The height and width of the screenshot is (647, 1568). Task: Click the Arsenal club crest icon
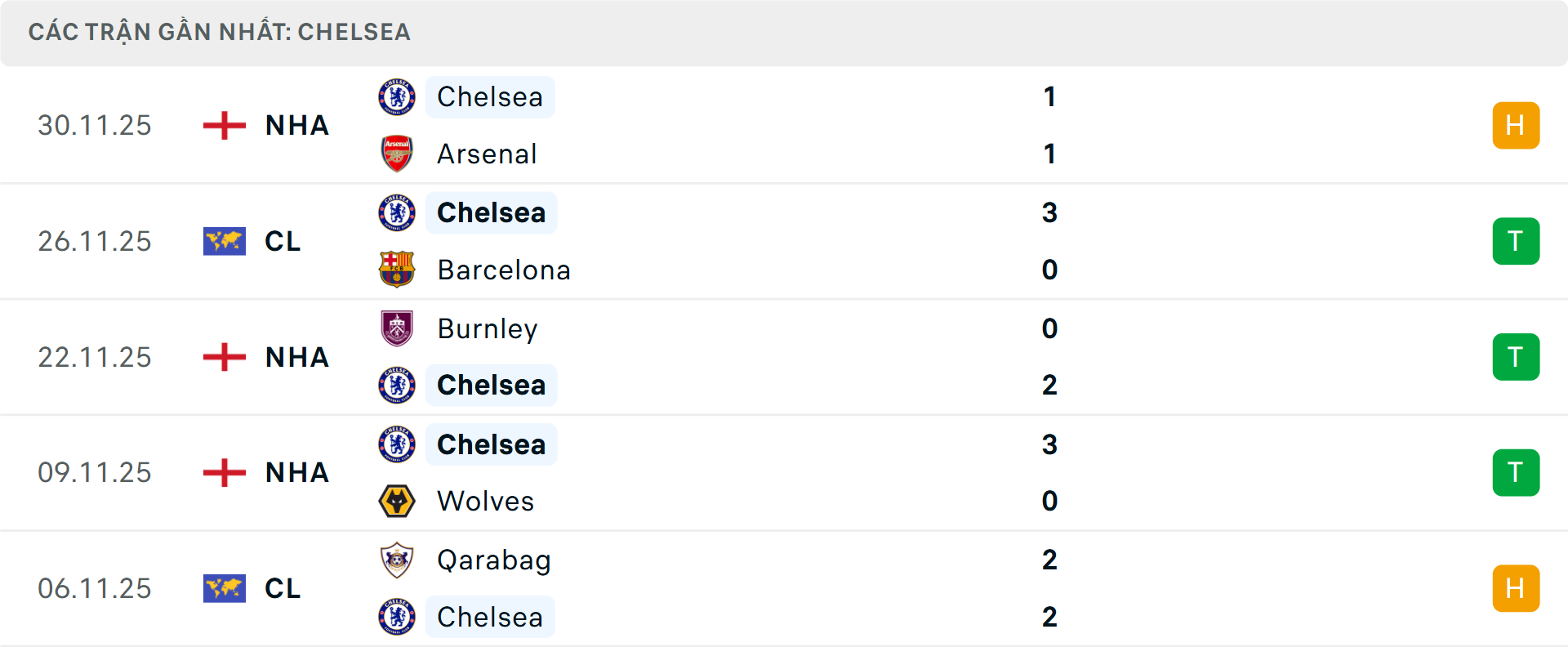(x=397, y=154)
